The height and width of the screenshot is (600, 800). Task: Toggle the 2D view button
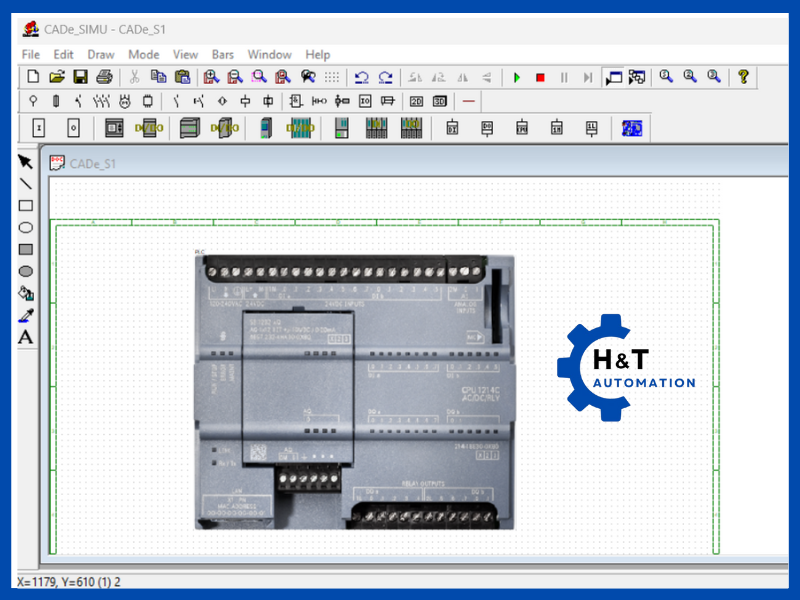(416, 101)
